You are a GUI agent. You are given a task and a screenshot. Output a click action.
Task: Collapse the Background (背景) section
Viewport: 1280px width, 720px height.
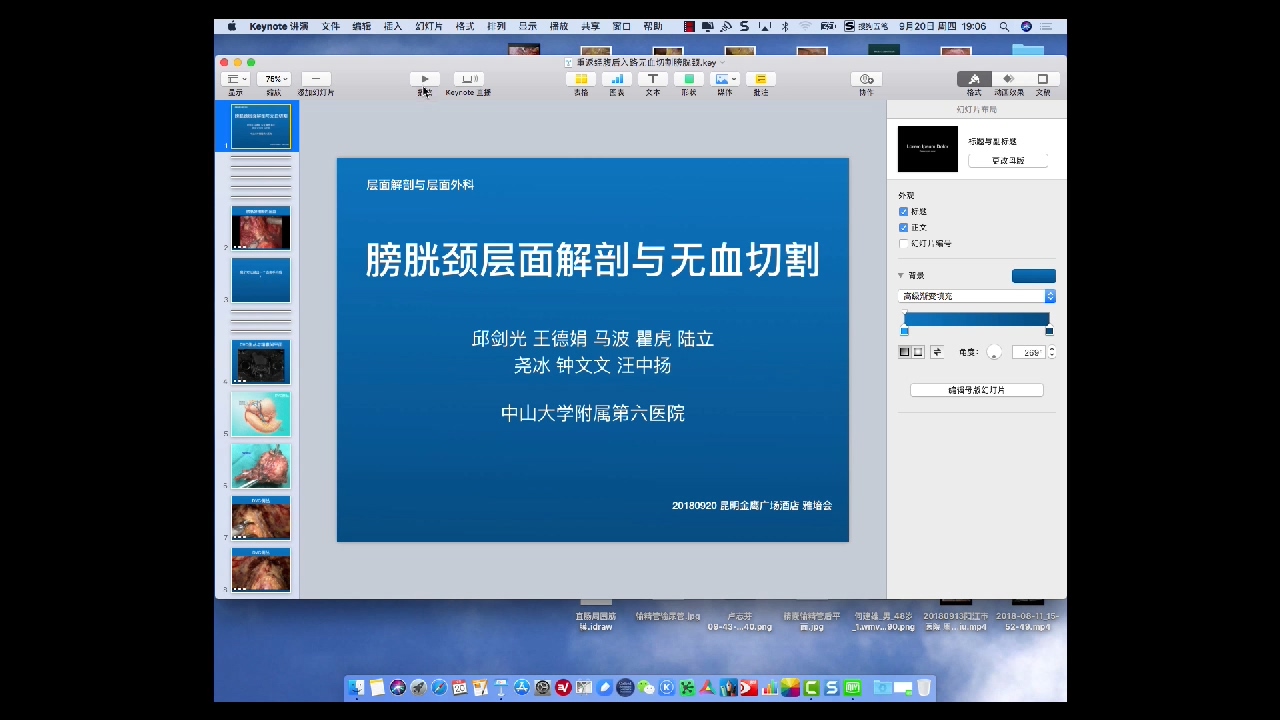pyautogui.click(x=901, y=276)
